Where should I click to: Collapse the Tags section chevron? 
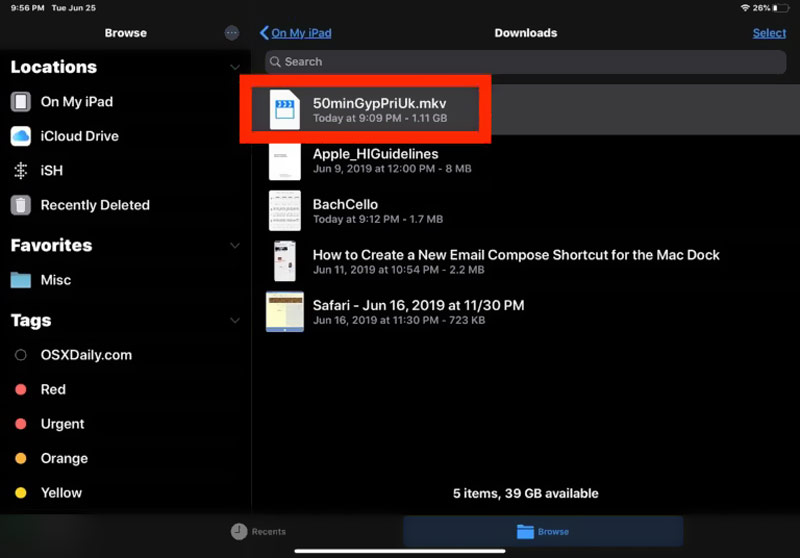(235, 321)
